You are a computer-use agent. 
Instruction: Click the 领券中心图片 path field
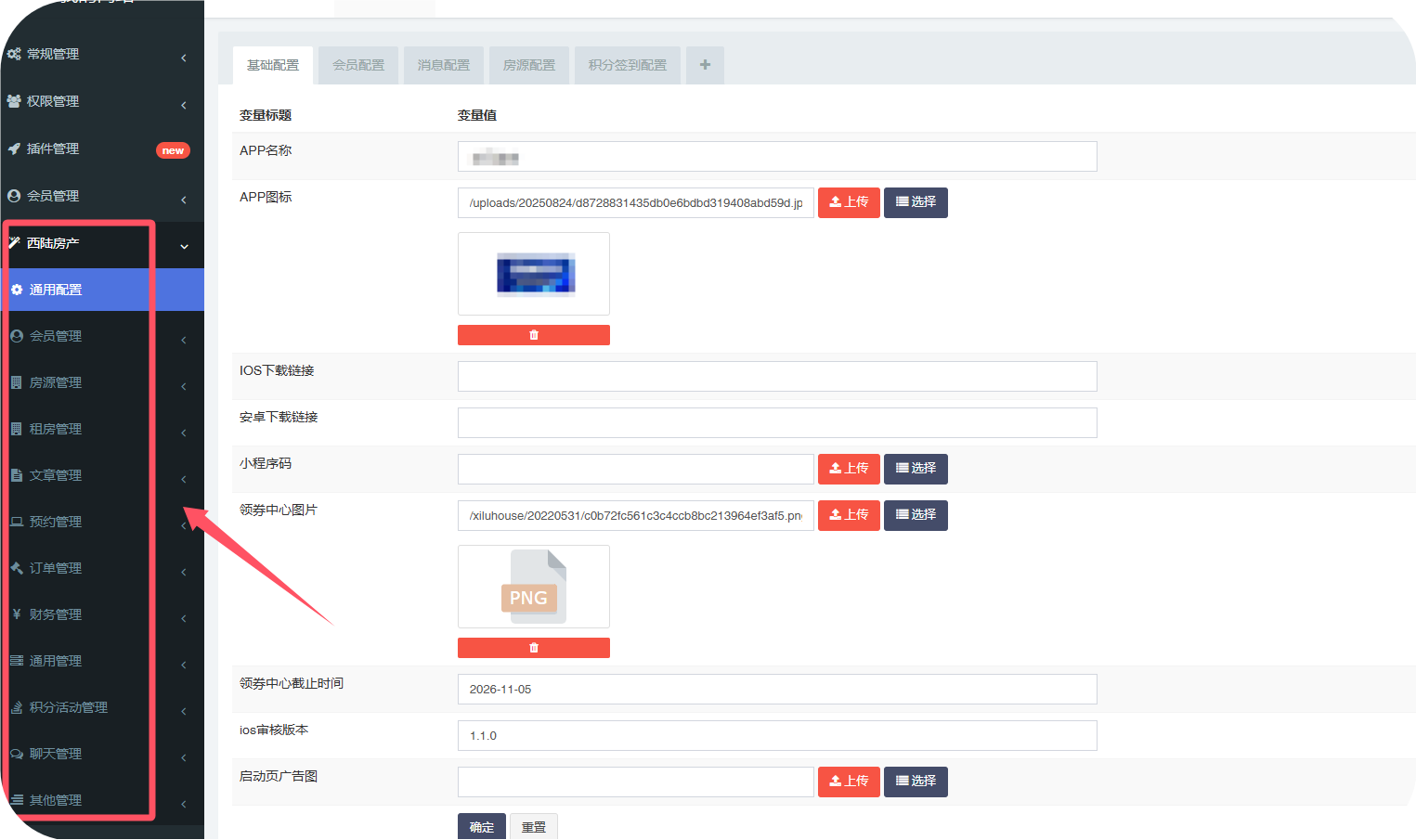tap(636, 515)
